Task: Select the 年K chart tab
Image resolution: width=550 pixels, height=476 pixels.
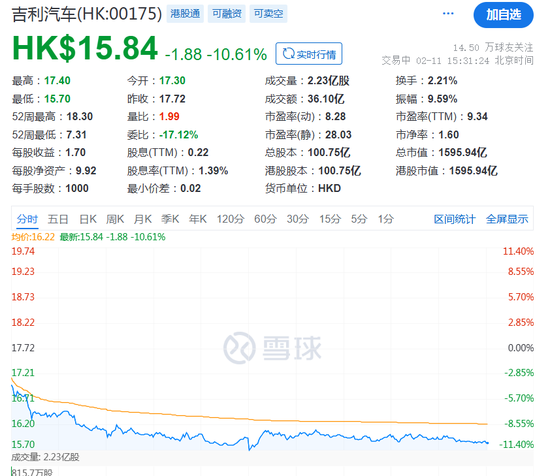Action: click(x=198, y=219)
